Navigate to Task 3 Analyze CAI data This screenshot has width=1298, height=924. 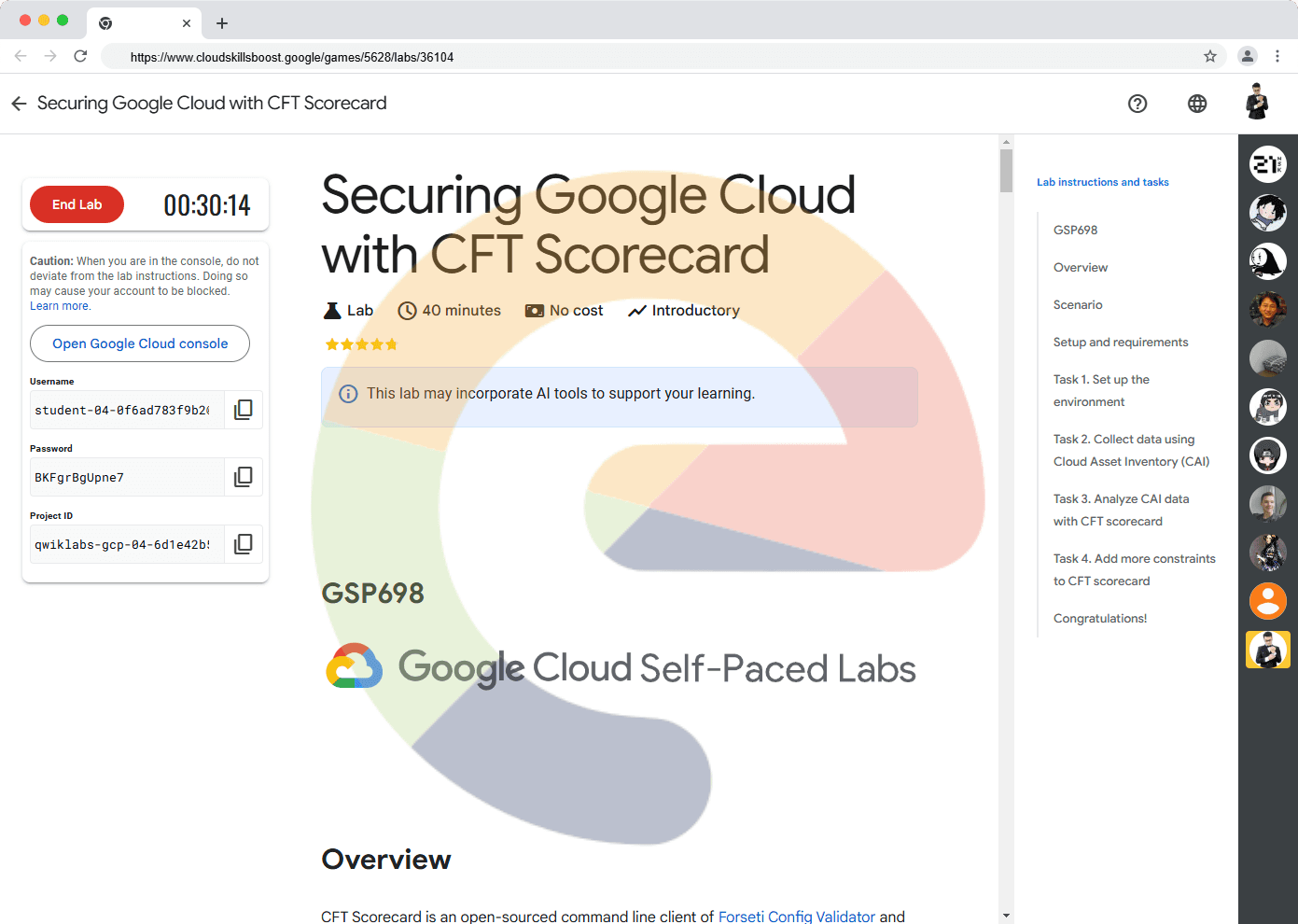pyautogui.click(x=1121, y=510)
